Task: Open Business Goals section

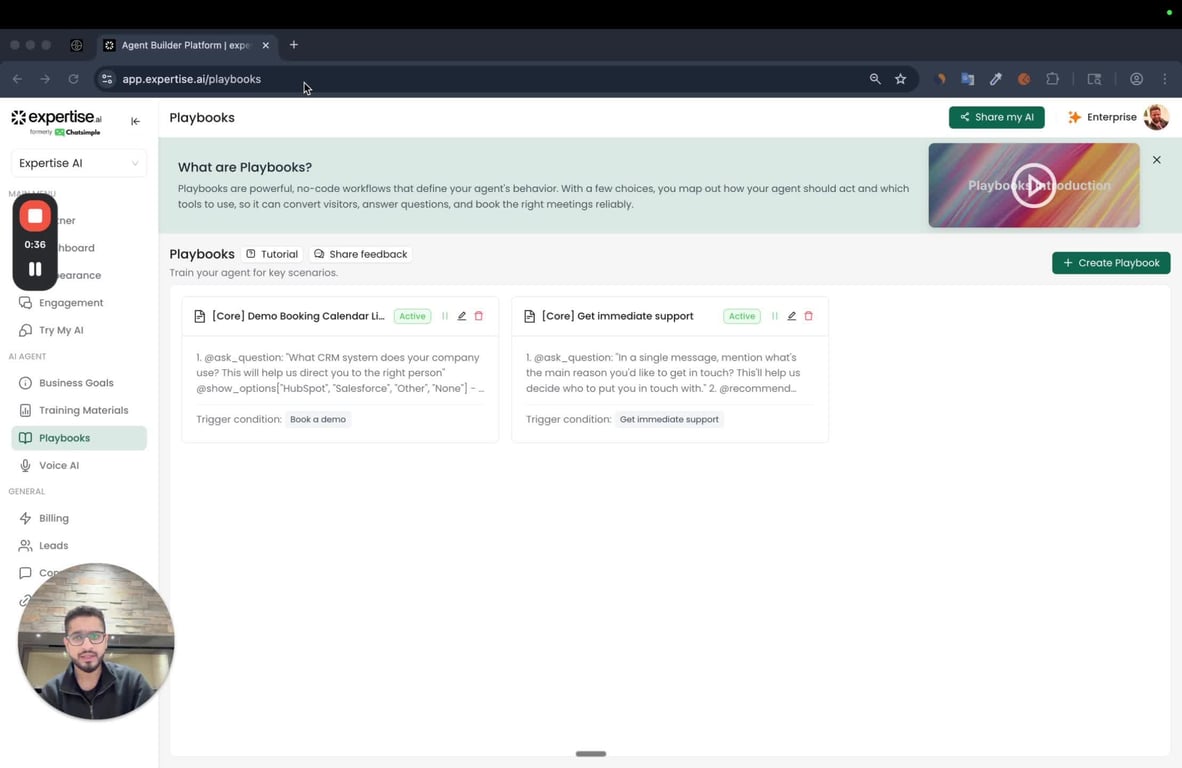Action: coord(78,383)
